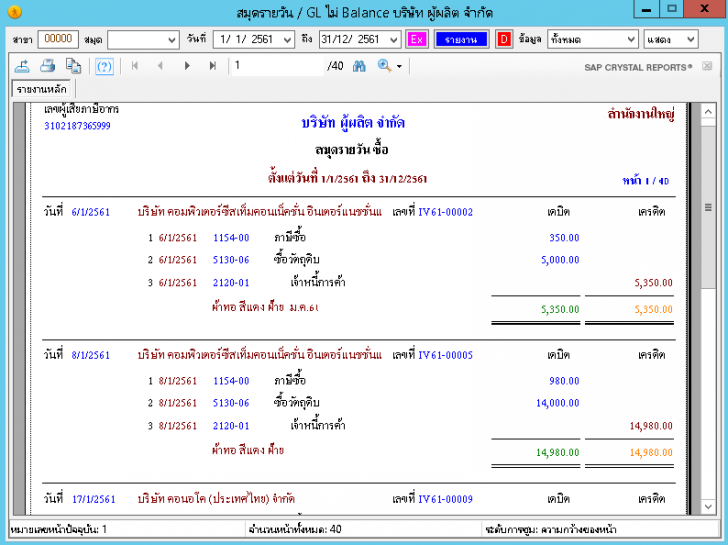Go to the next page arrow
This screenshot has width=728, height=545.
187,66
